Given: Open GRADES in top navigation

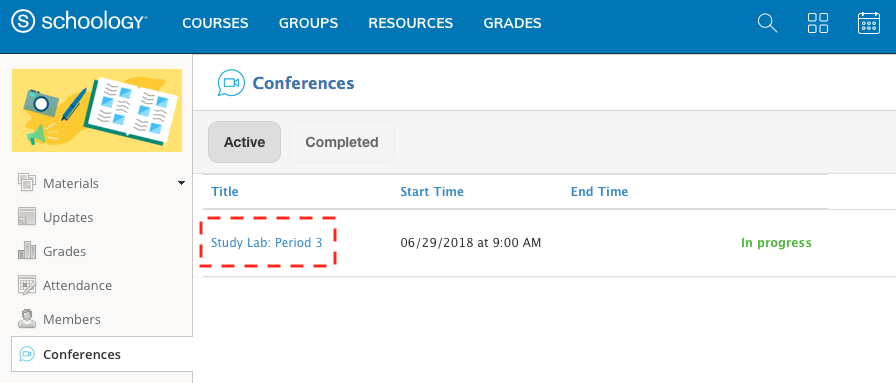Looking at the screenshot, I should click(x=513, y=23).
